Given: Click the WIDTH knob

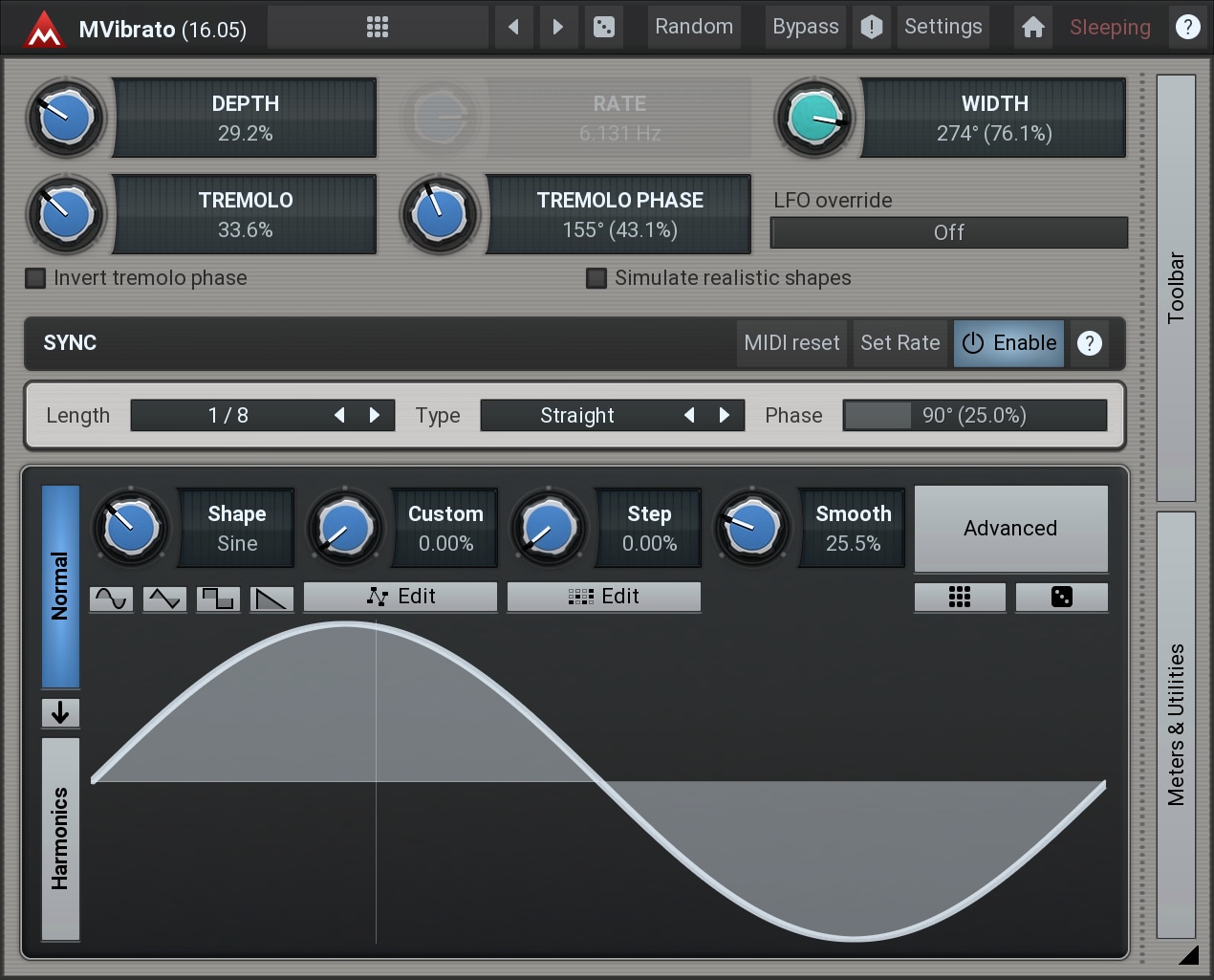Looking at the screenshot, I should [814, 118].
